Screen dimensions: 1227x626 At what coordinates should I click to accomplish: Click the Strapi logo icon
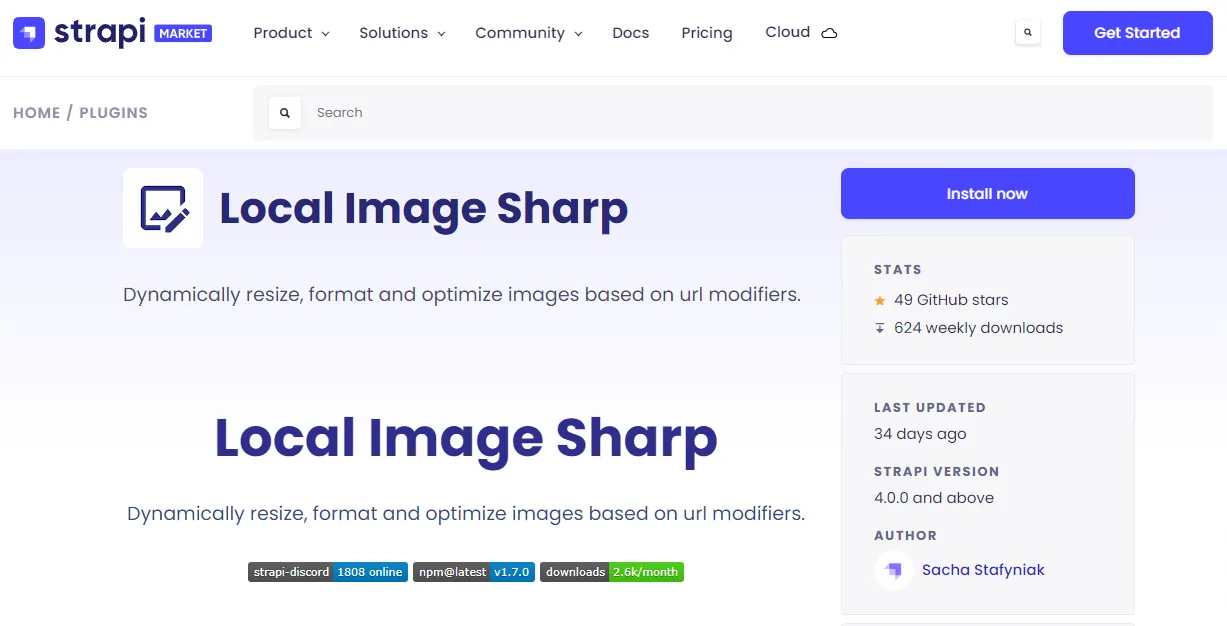pyautogui.click(x=29, y=33)
